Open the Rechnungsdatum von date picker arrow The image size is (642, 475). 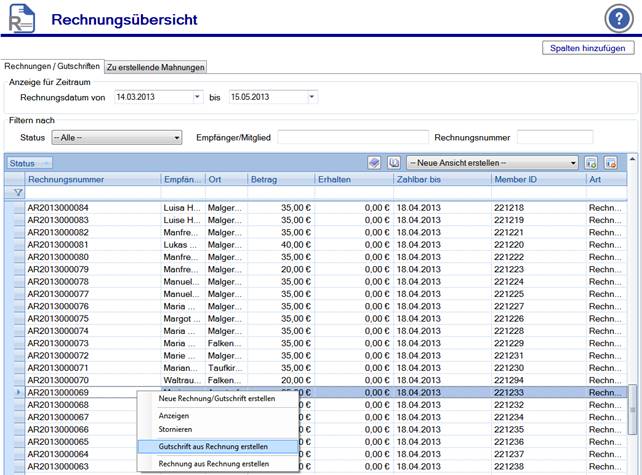pyautogui.click(x=197, y=97)
